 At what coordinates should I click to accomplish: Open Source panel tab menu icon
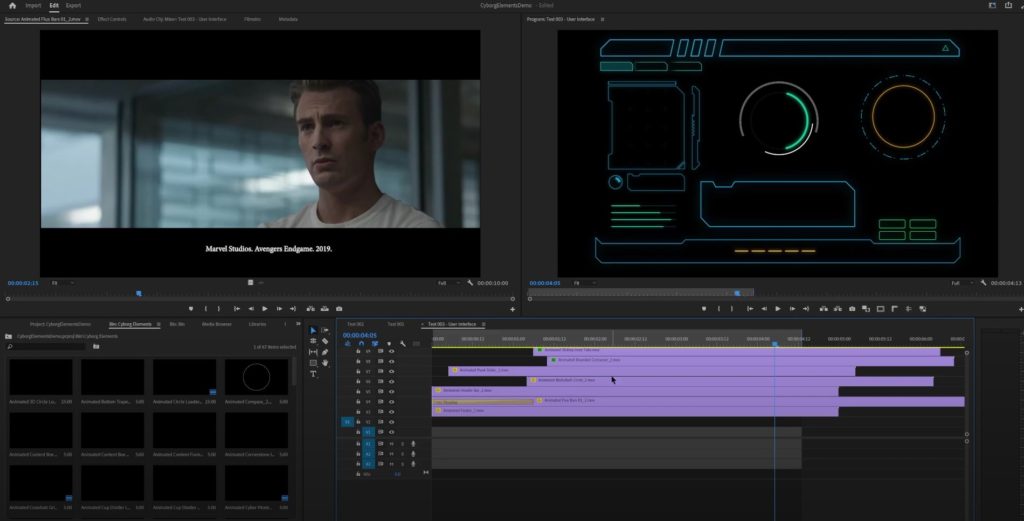point(87,20)
